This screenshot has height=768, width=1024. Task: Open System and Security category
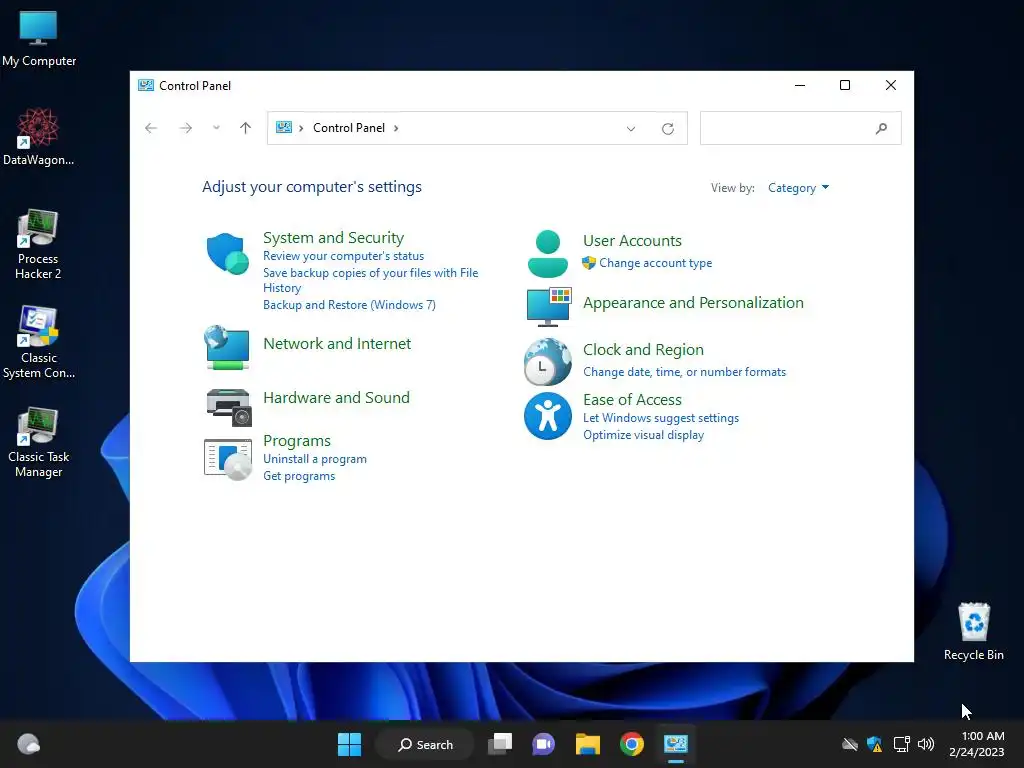point(334,238)
